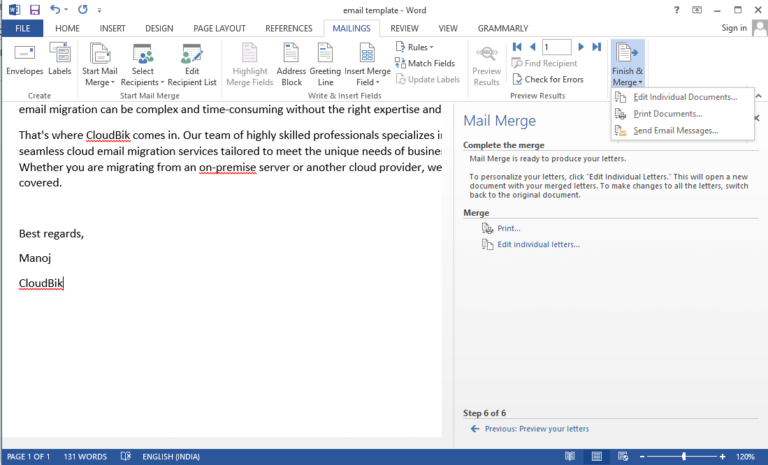Click the Save icon in quick access toolbar
The image size is (768, 465).
point(35,9)
